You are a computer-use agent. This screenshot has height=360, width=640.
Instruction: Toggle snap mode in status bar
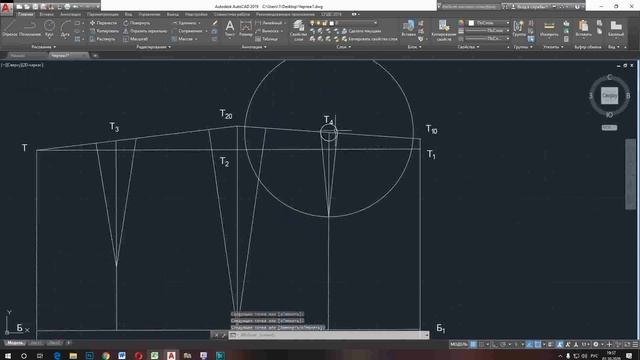point(482,344)
